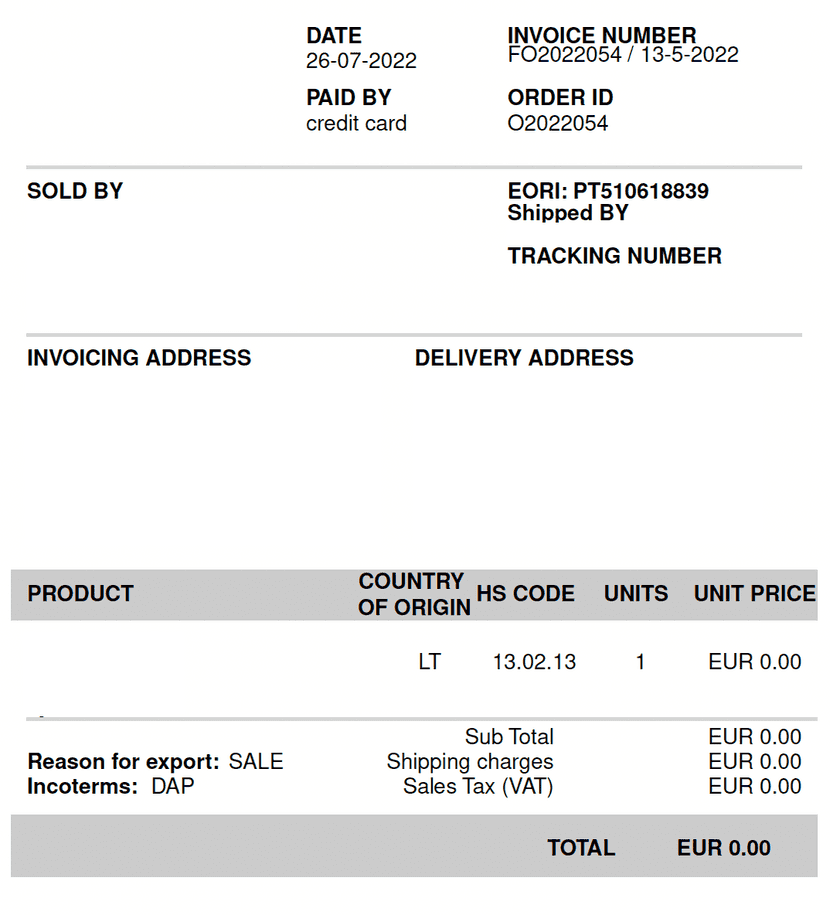This screenshot has height=915, width=830.
Task: Select the invoice number FO2022054 text
Action: pyautogui.click(x=564, y=55)
